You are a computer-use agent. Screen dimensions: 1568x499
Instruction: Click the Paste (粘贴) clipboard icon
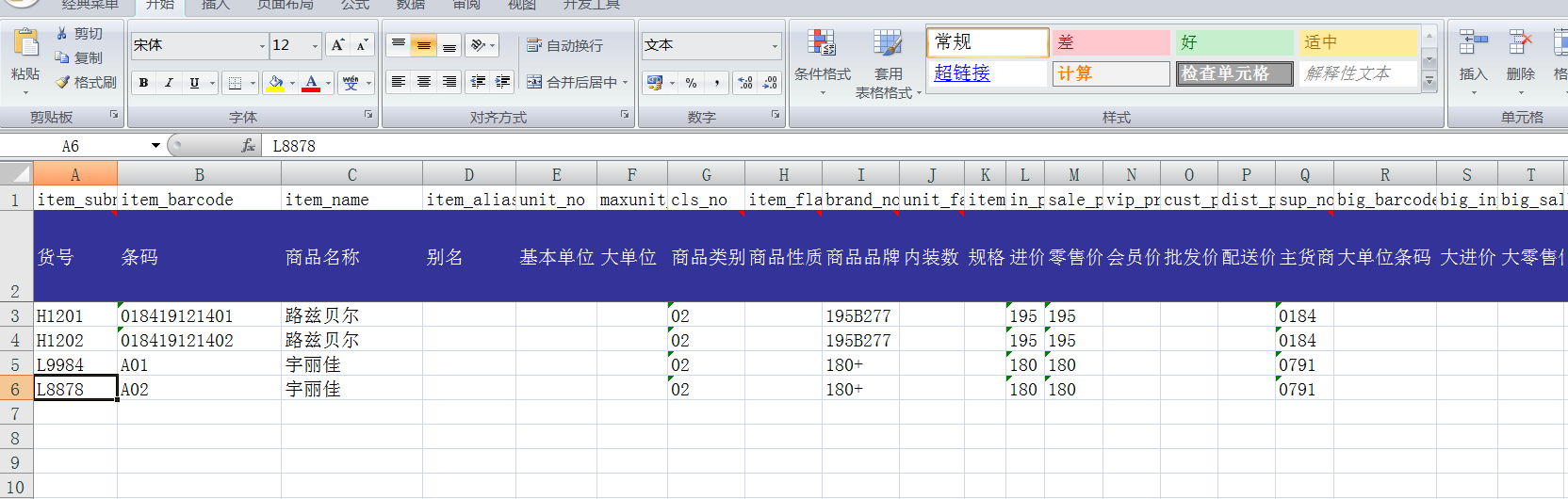(25, 43)
